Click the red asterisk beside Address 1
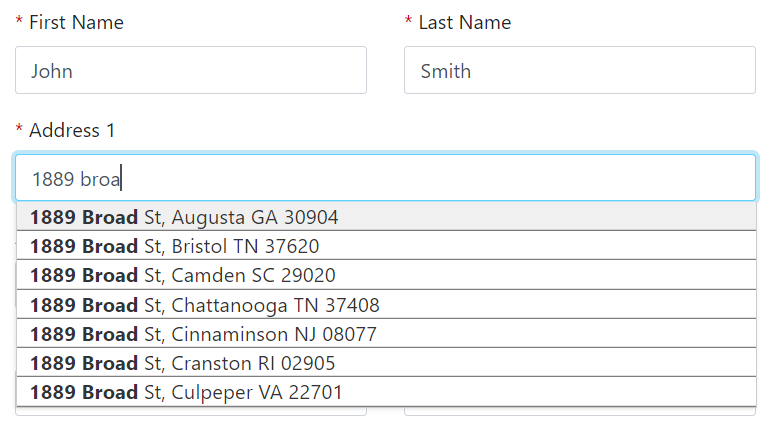 coord(19,129)
